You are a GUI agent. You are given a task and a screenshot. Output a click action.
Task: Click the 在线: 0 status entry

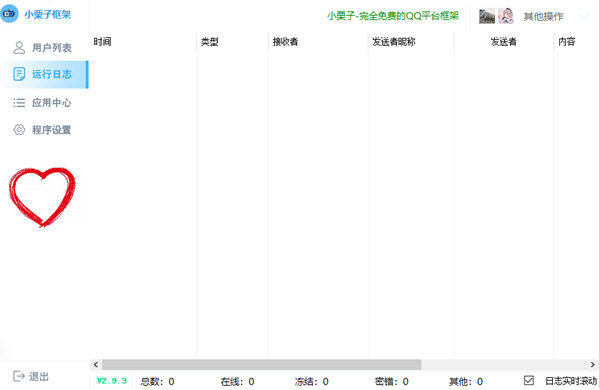pyautogui.click(x=237, y=381)
